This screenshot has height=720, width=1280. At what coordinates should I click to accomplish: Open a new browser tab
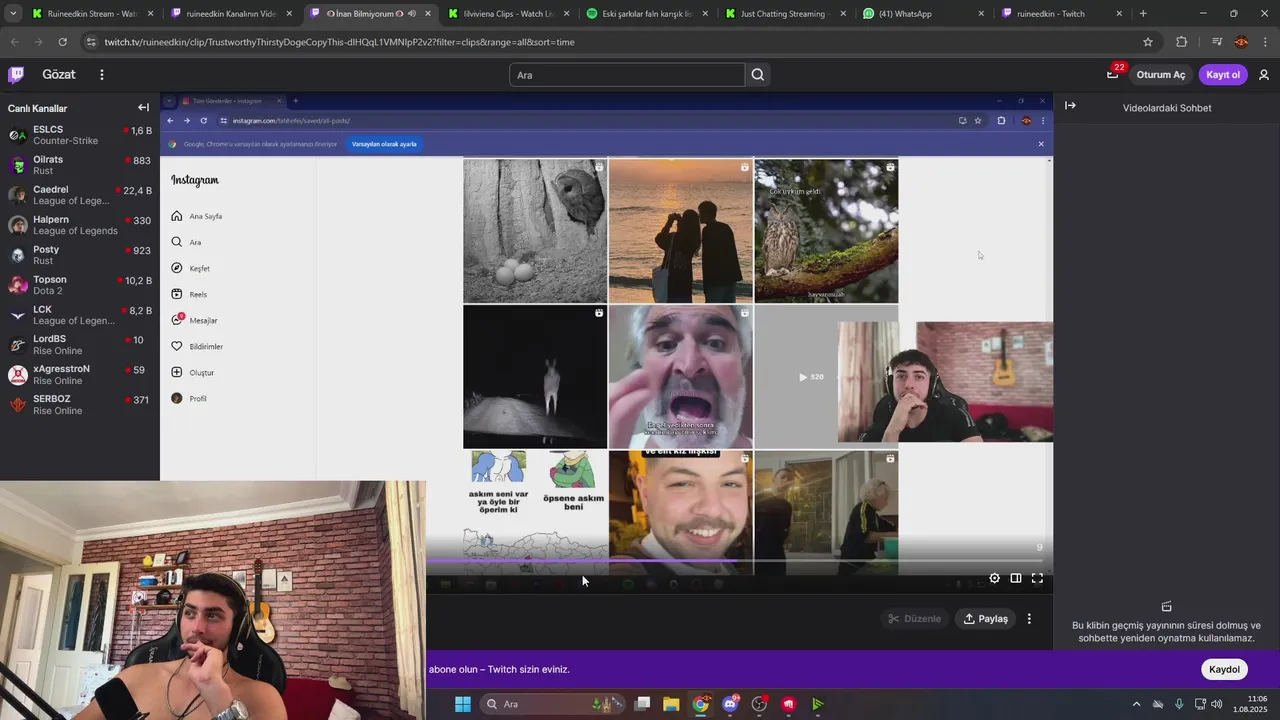1143,14
